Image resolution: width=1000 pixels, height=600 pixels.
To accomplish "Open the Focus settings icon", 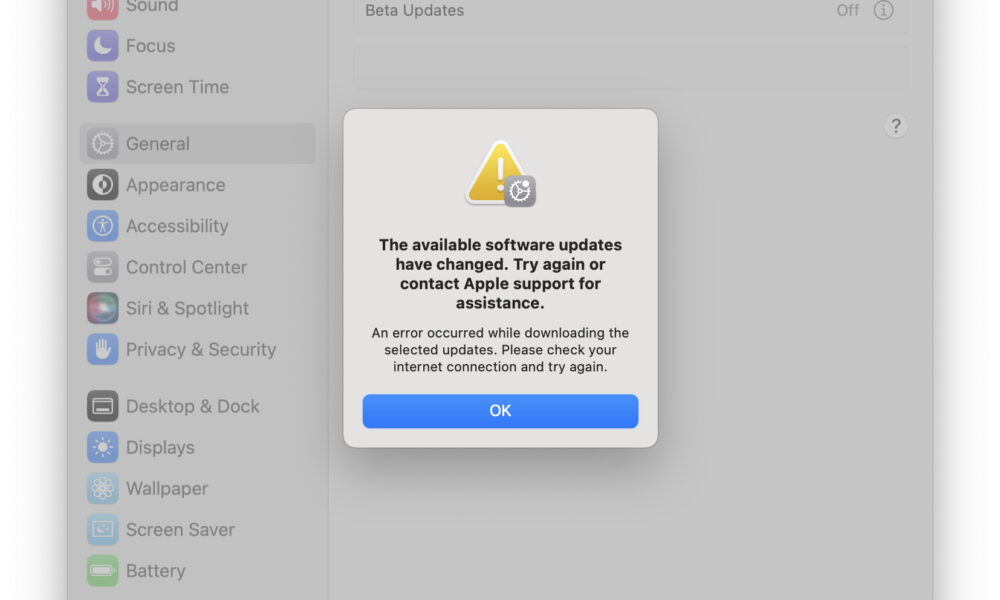I will 103,46.
